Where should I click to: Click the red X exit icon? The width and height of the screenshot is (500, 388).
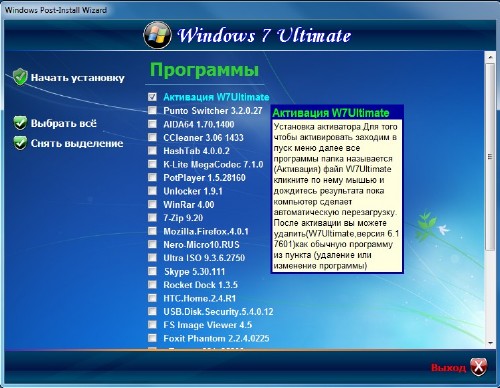point(479,367)
